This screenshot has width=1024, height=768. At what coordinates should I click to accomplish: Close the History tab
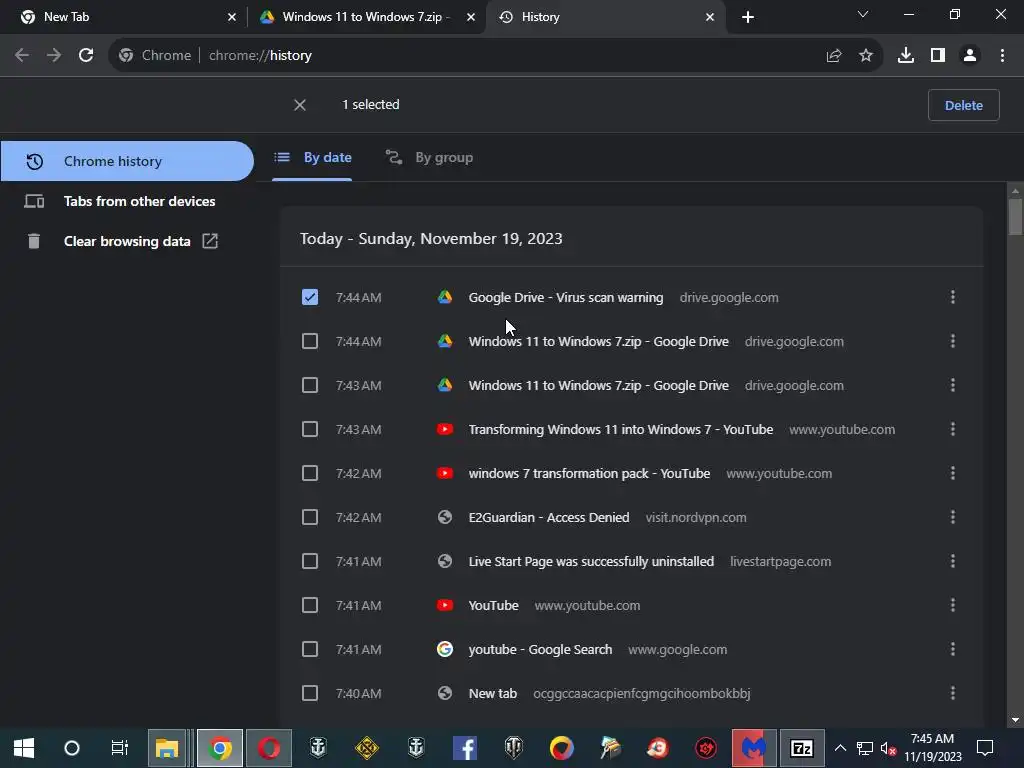point(710,17)
